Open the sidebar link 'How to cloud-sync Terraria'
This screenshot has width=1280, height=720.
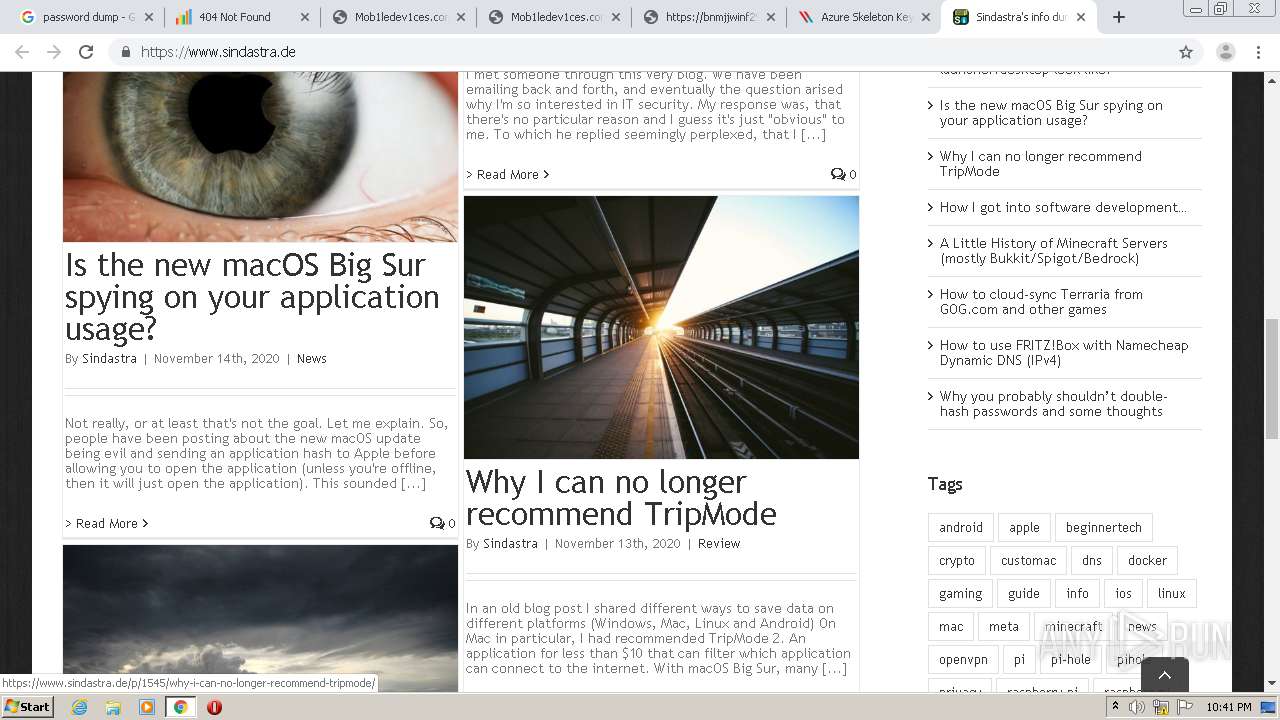1041,302
